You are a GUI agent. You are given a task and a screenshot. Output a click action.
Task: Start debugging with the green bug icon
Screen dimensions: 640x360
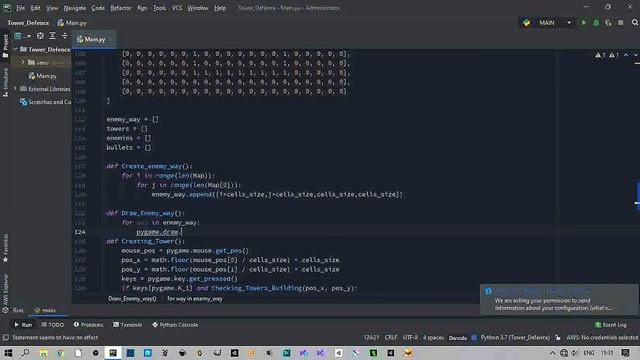596,23
